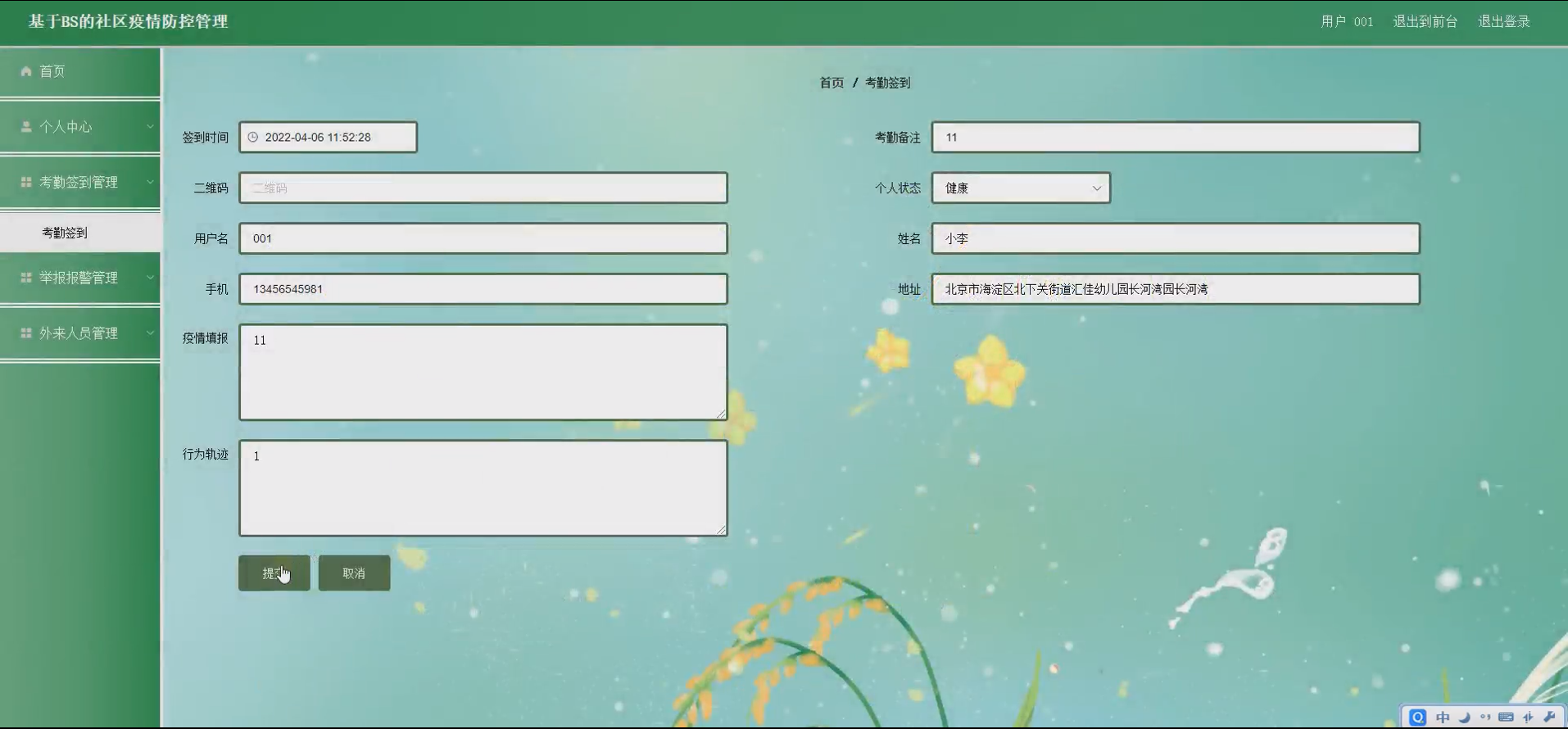
Task: Expand the 举报报警管理 chevron
Action: (150, 278)
